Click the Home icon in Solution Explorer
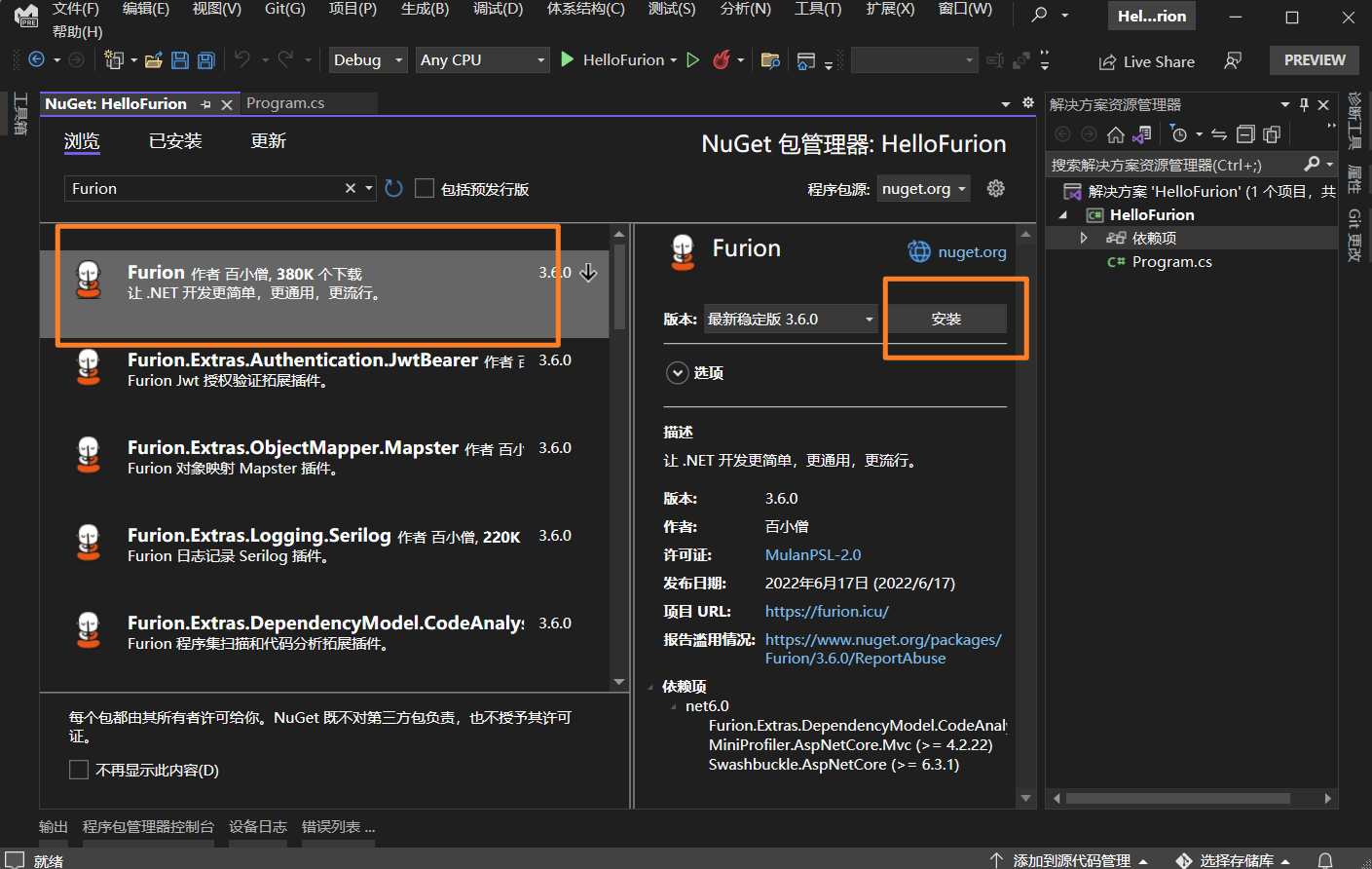This screenshot has height=869, width=1372. point(1116,134)
